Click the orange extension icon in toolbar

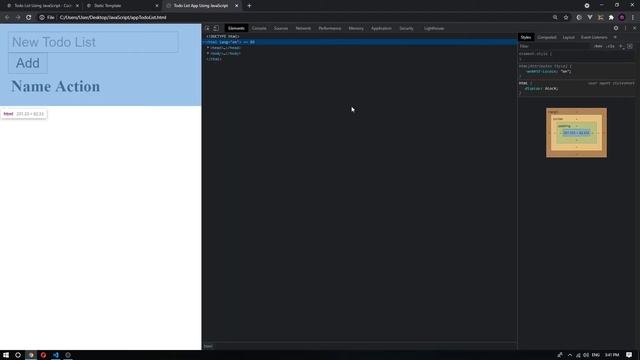click(600, 18)
